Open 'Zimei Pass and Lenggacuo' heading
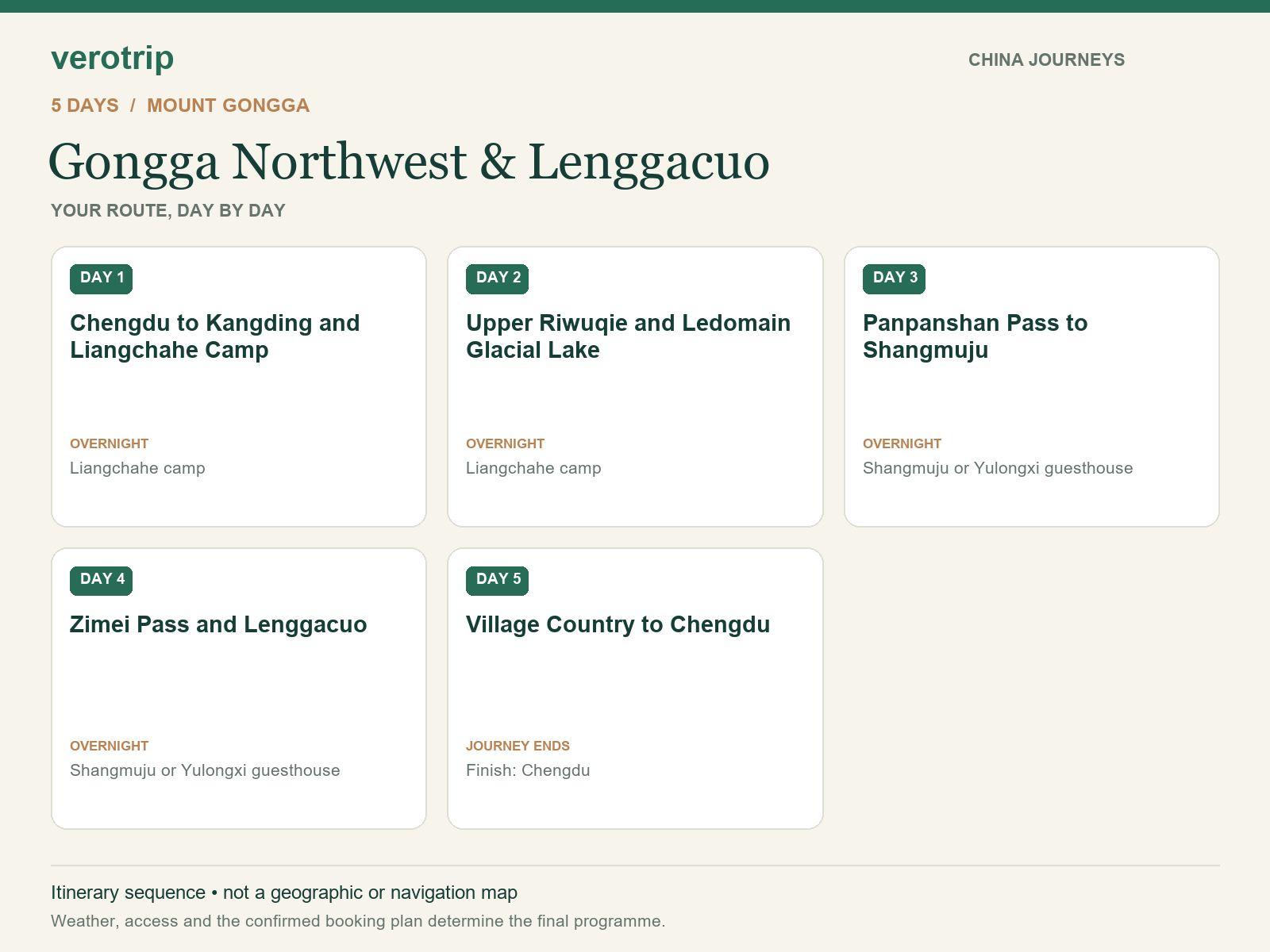Viewport: 1270px width, 952px height. 218,625
